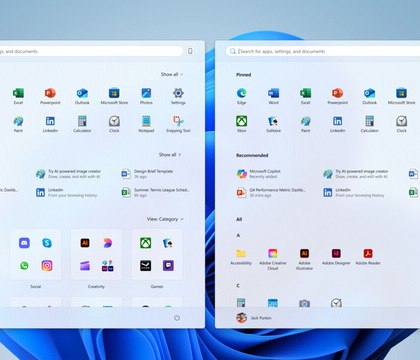This screenshot has height=360, width=420.
Task: Open AI-powered image creator in right Start menu
Action: [x=356, y=174]
